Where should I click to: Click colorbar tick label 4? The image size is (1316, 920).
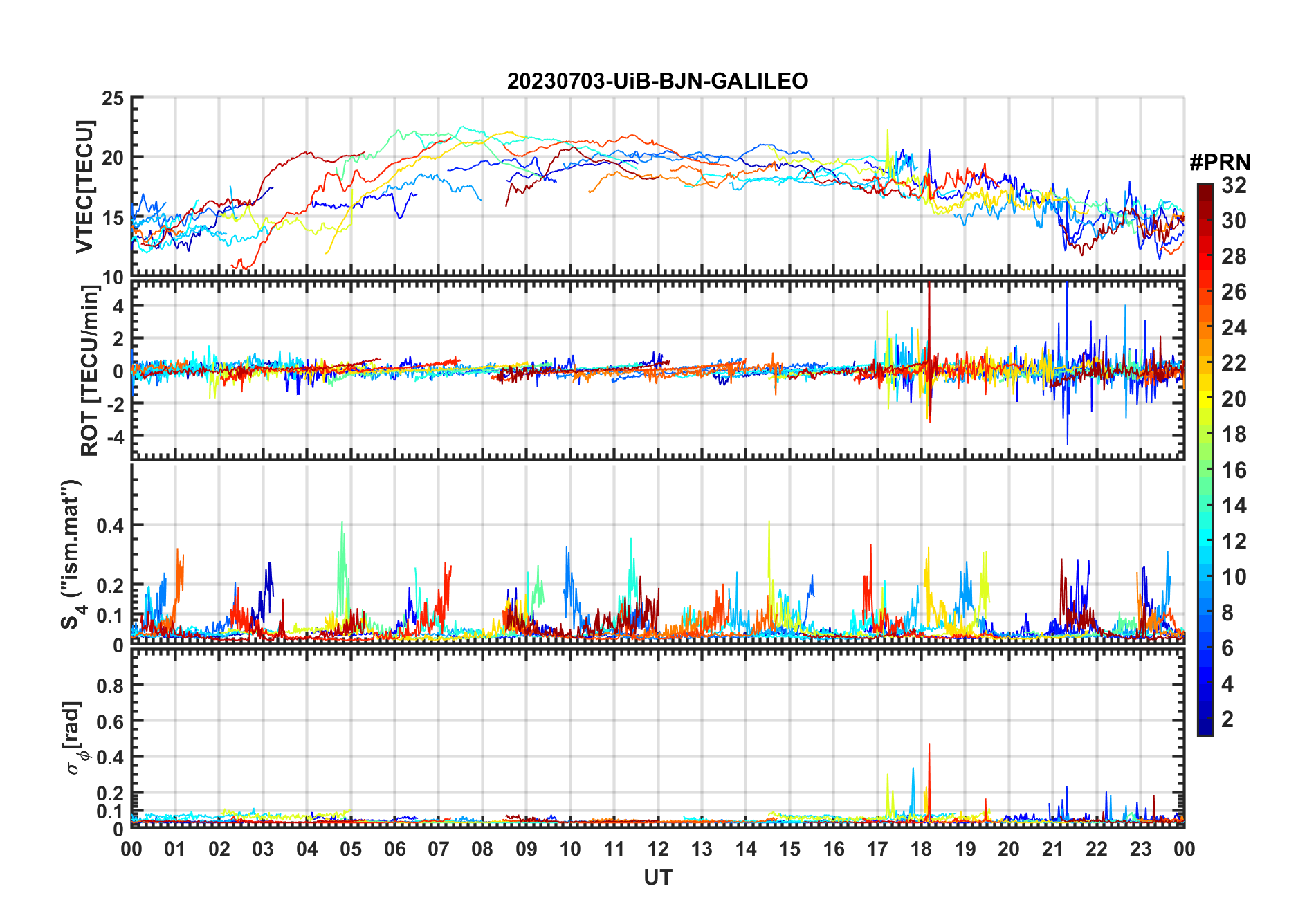point(1227,684)
